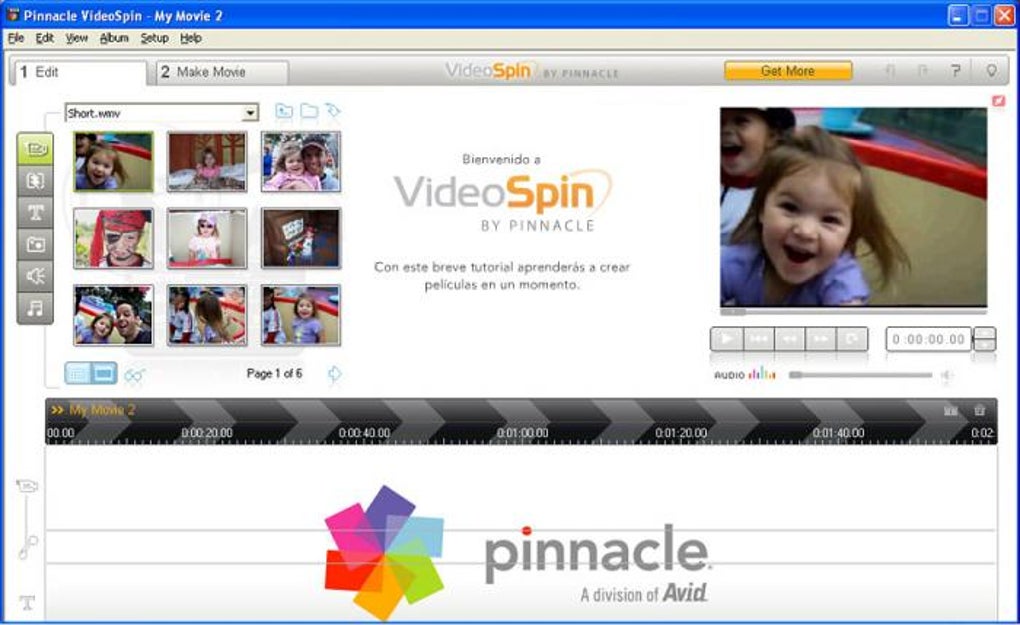Click the help question mark icon
The image size is (1020, 625).
(955, 71)
